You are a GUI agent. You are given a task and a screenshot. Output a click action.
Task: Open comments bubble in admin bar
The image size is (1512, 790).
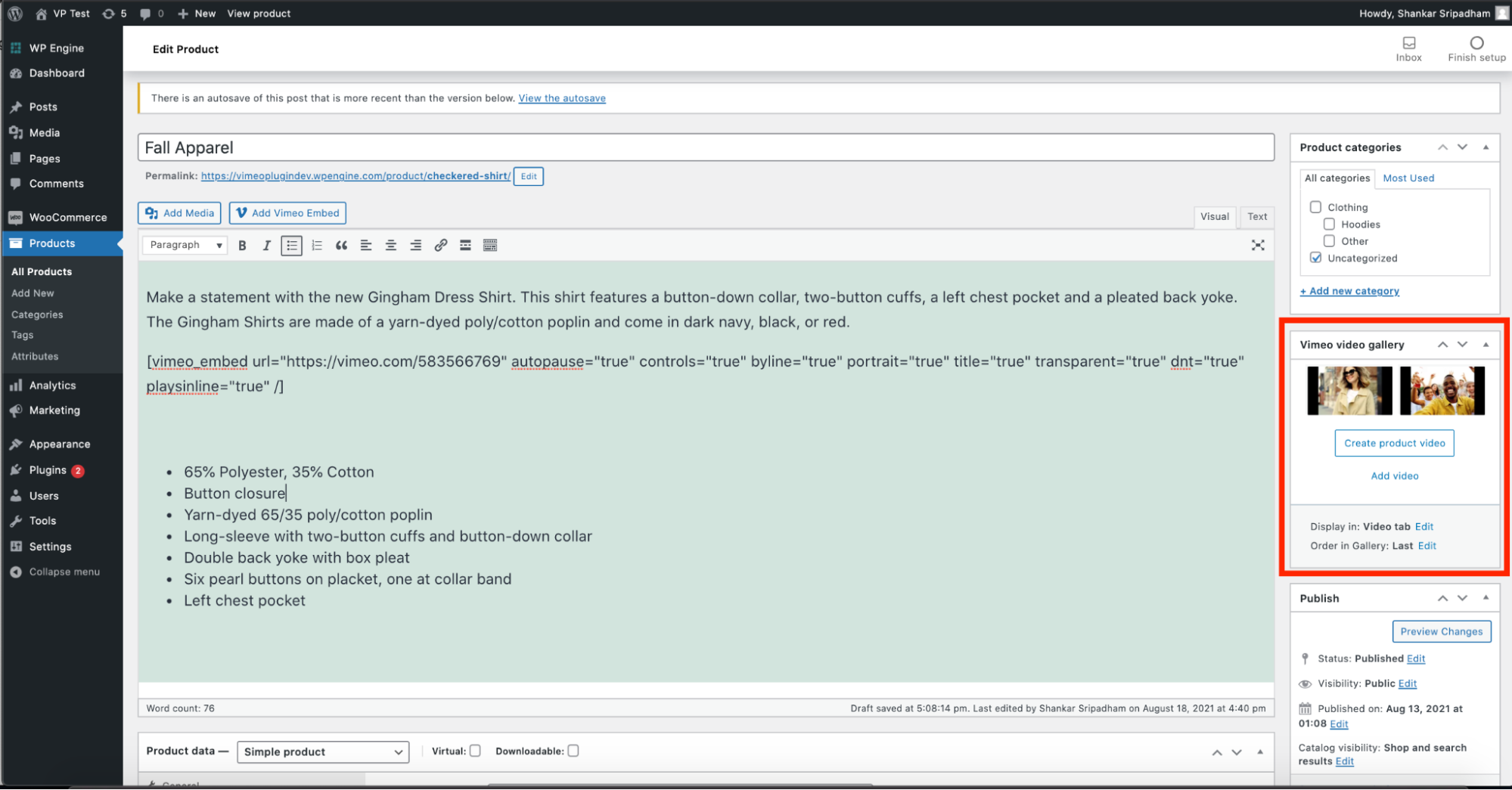[x=152, y=13]
